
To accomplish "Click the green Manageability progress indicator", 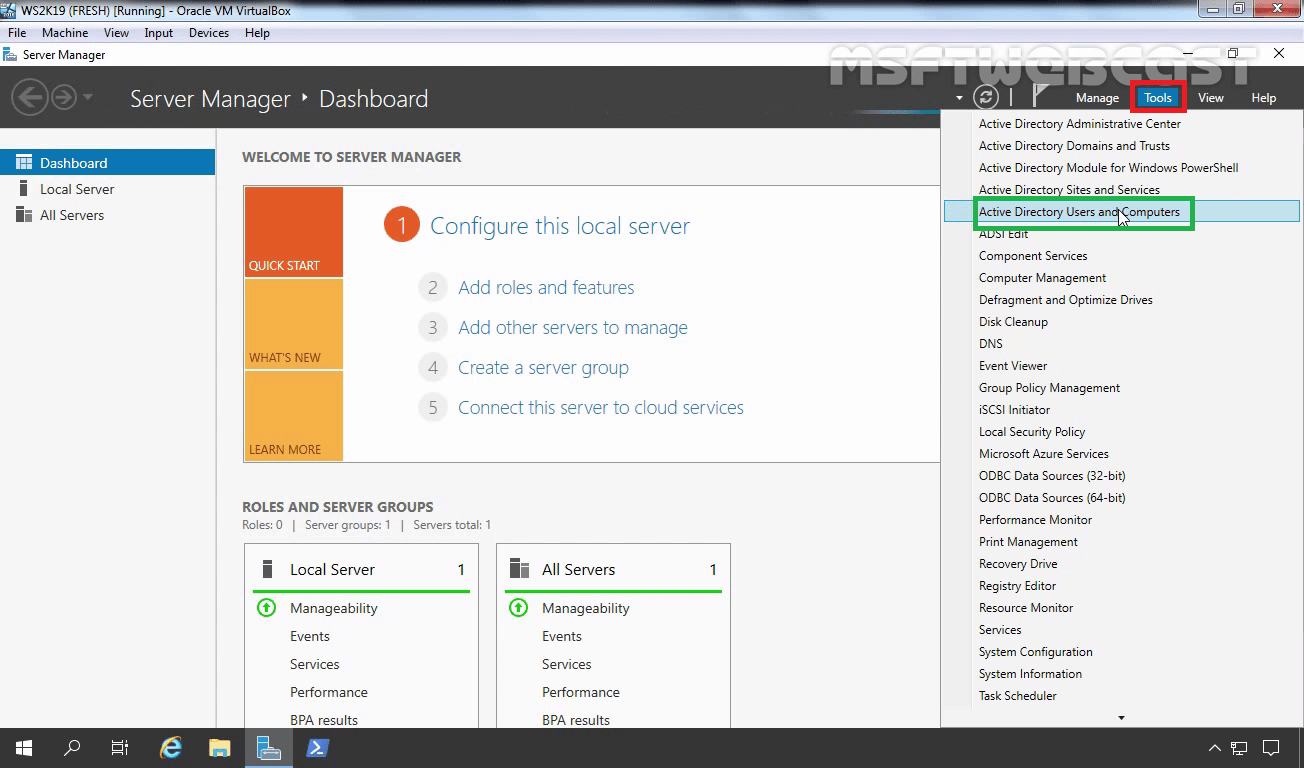I will point(266,607).
